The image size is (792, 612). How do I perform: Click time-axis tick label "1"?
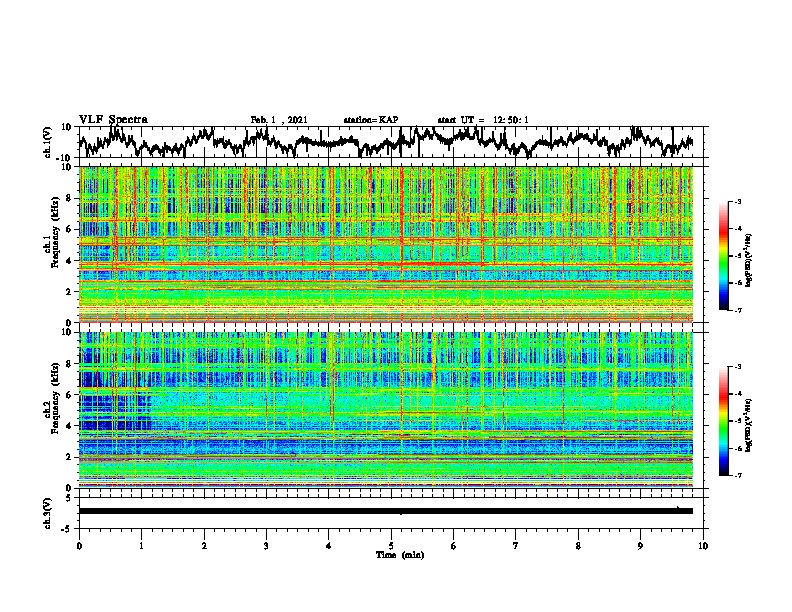(x=141, y=546)
